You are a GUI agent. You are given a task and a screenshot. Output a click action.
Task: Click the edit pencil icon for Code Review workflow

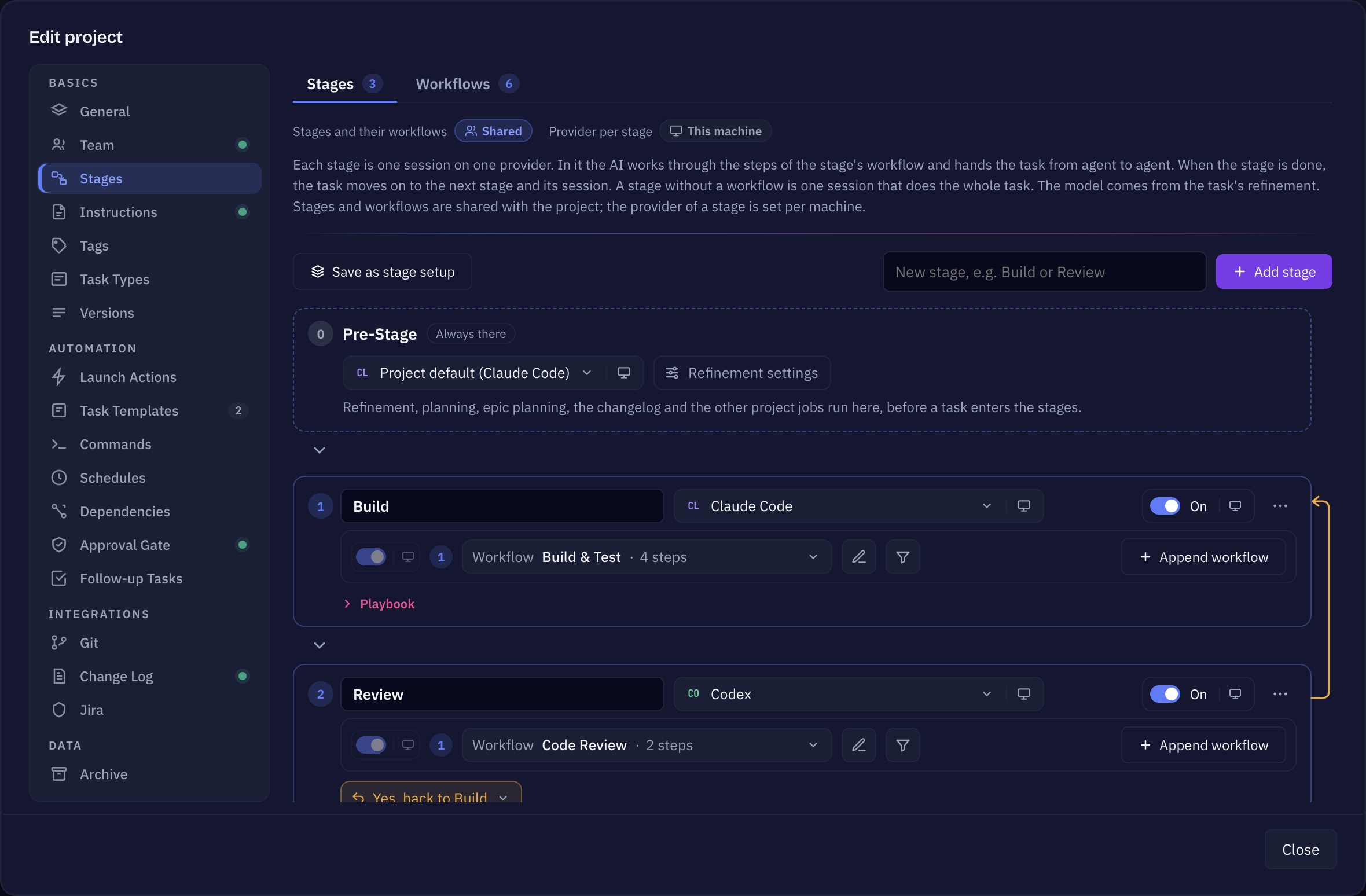858,745
